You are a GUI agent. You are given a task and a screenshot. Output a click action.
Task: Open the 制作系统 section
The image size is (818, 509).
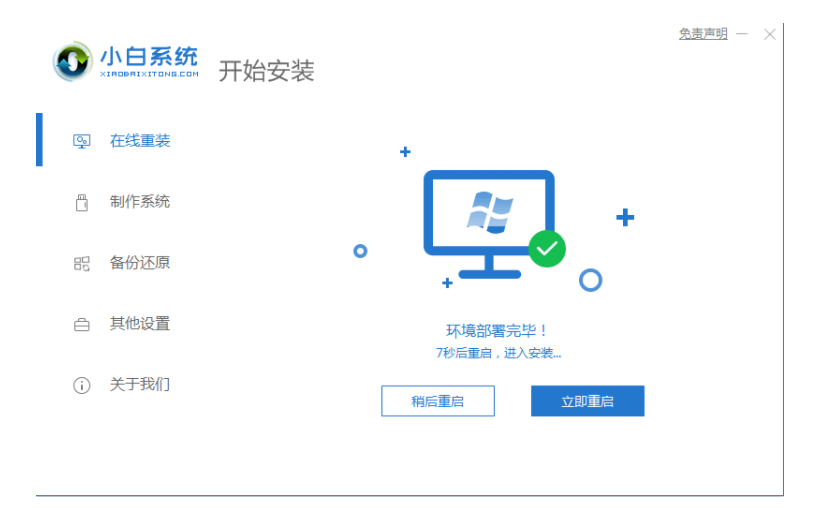[x=140, y=202]
